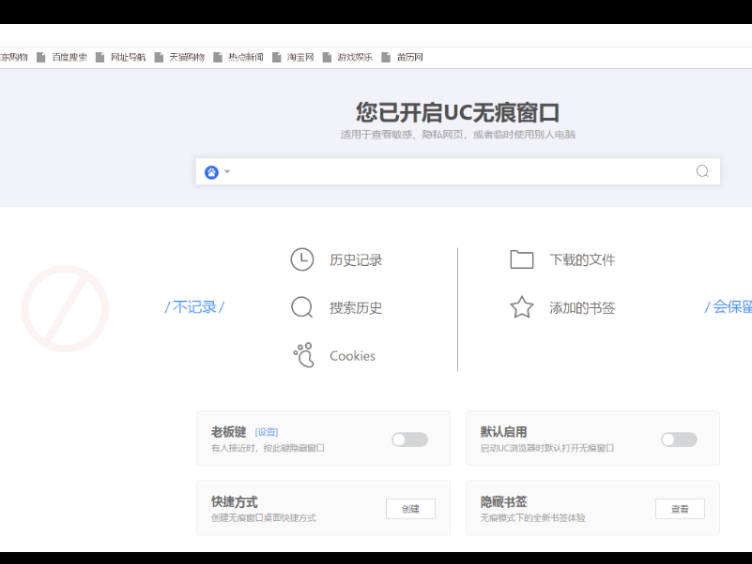This screenshot has height=564, width=752.
Task: Focus the incognito search input field
Action: [x=460, y=171]
